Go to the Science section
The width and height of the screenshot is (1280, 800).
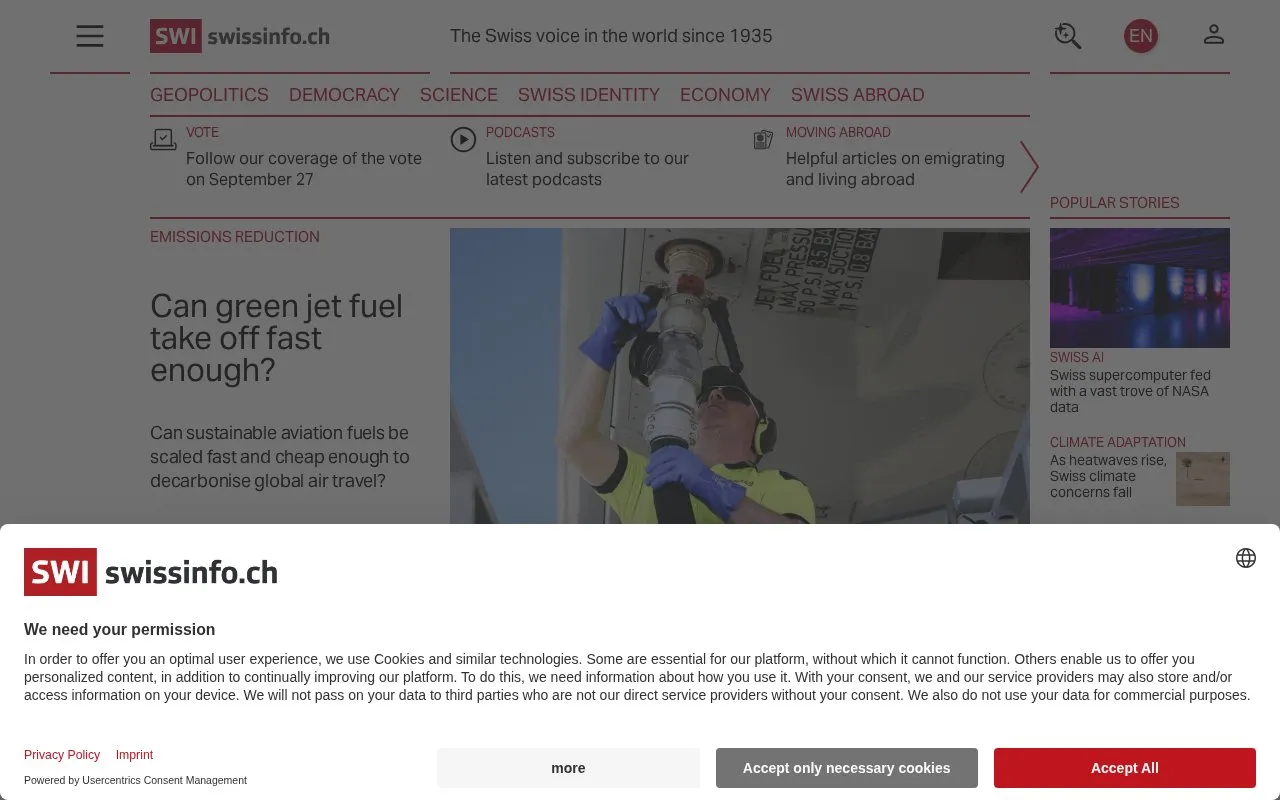(x=459, y=95)
